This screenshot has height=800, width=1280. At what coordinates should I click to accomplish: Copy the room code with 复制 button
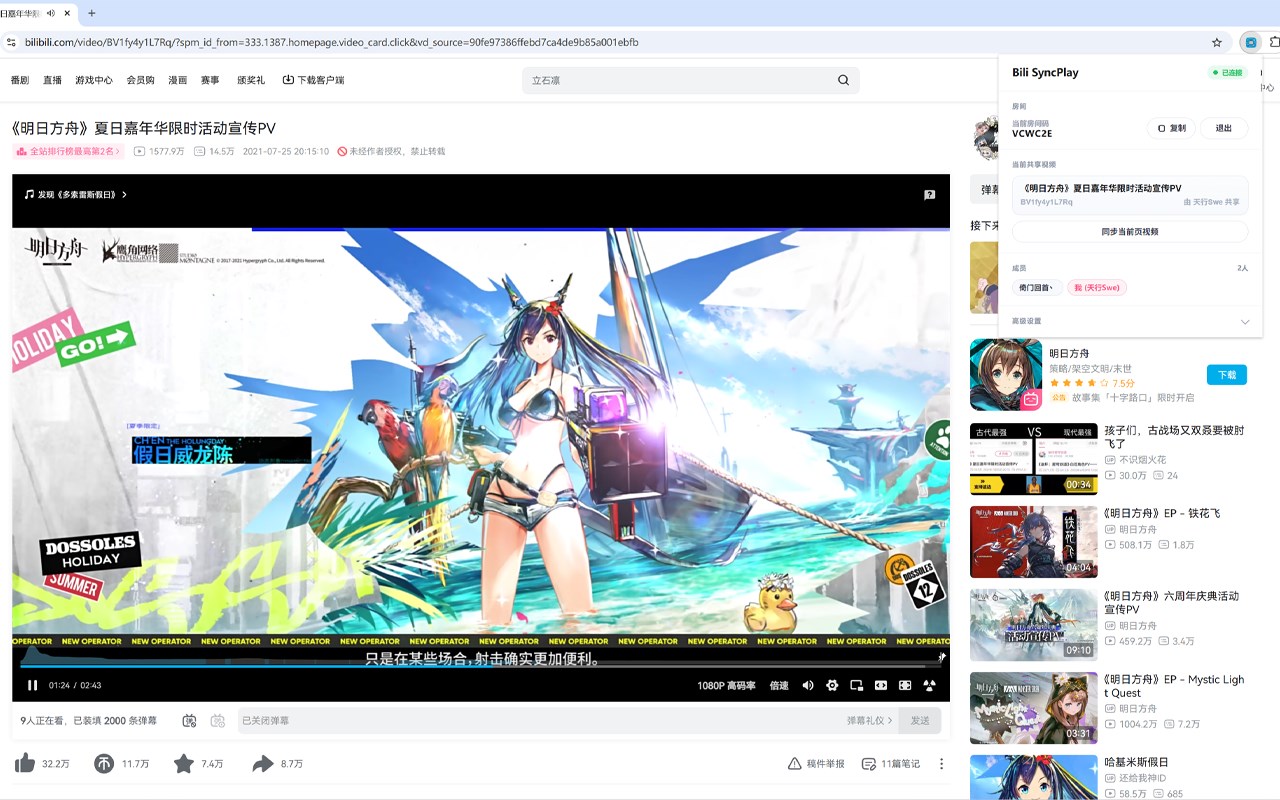click(1171, 128)
